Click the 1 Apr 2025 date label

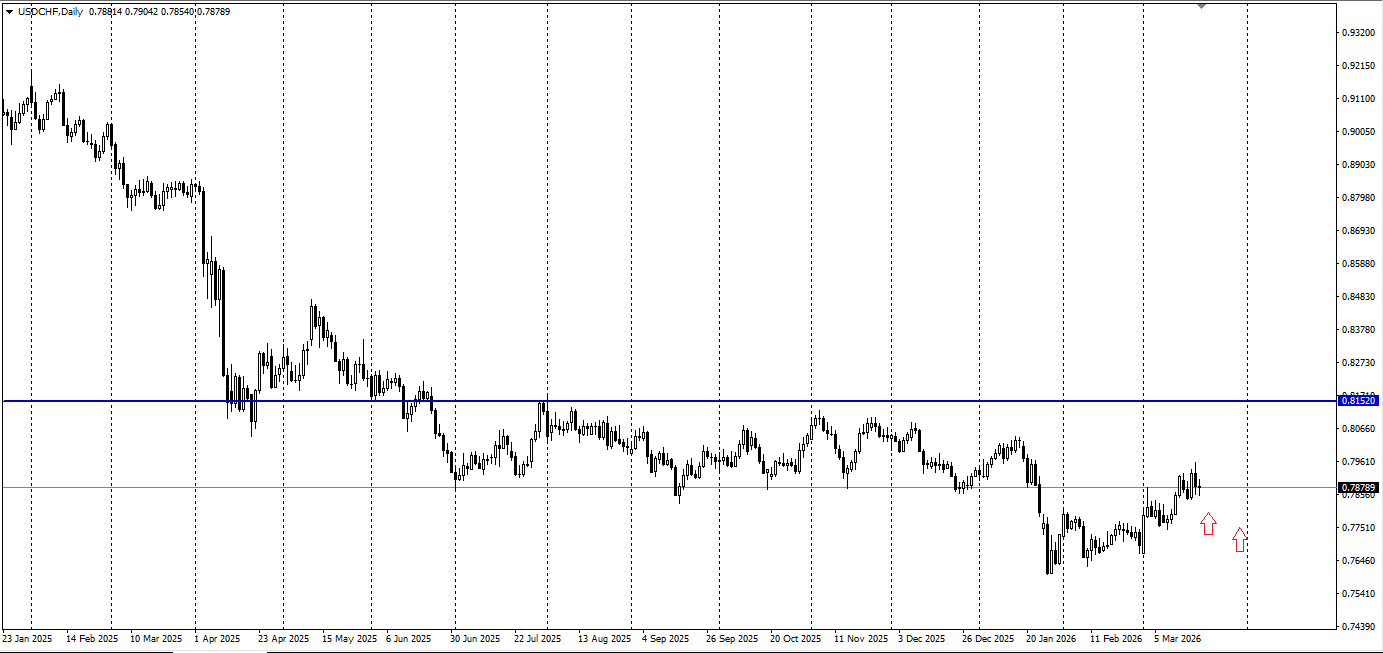216,638
